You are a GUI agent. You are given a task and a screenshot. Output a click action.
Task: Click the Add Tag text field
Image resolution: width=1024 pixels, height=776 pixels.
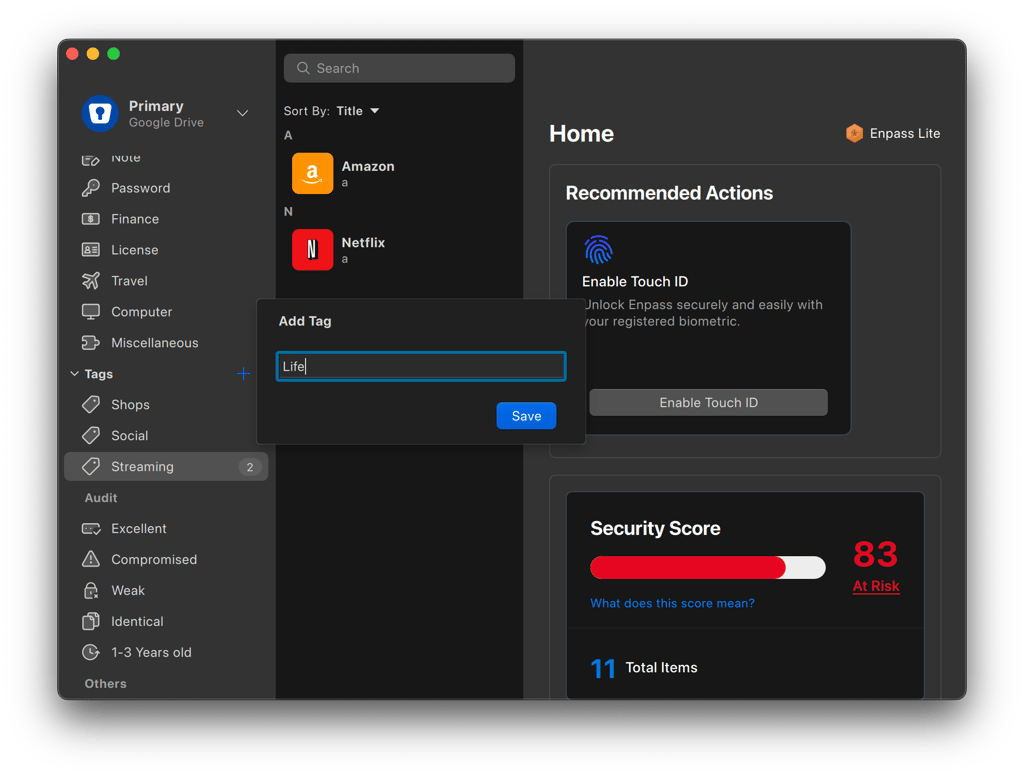pos(421,366)
